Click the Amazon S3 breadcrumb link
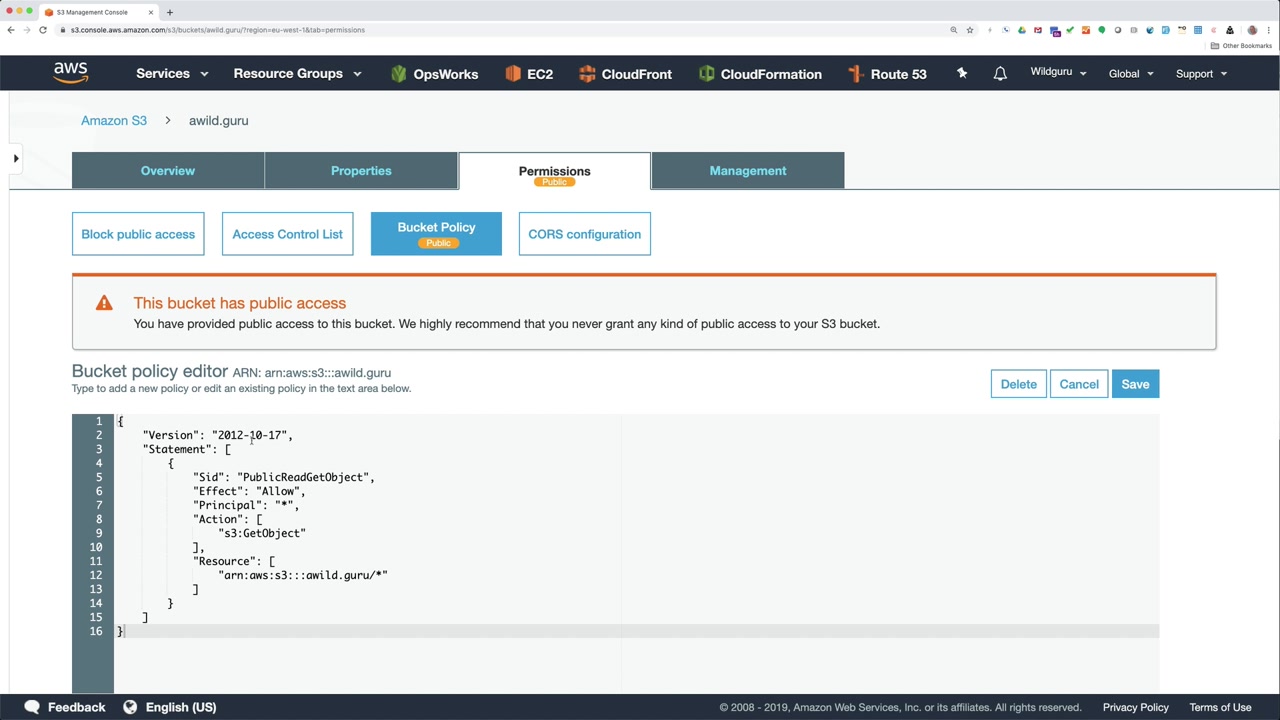Image resolution: width=1280 pixels, height=720 pixels. click(x=114, y=120)
